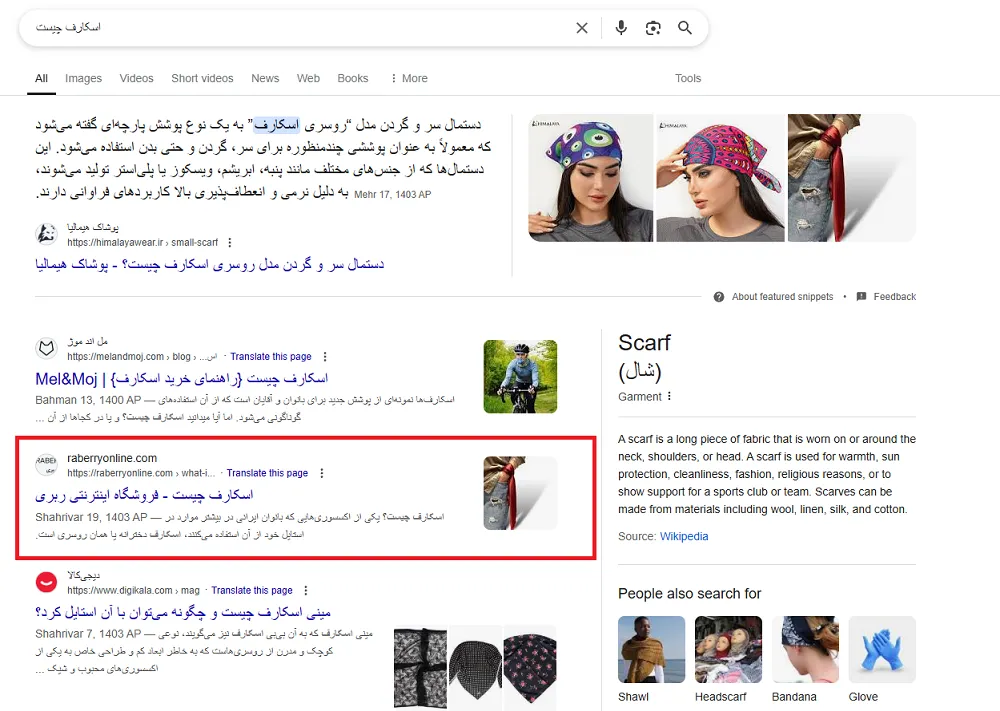Select the Books tab
Screen dimensions: 1000x711
point(353,78)
